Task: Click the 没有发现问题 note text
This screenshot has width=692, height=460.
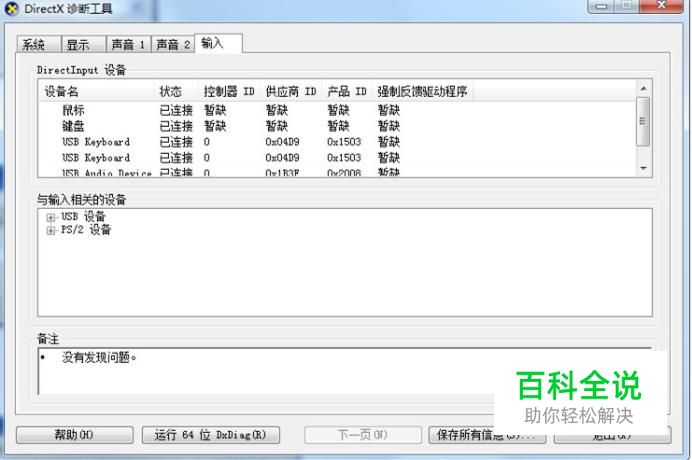Action: pyautogui.click(x=99, y=357)
